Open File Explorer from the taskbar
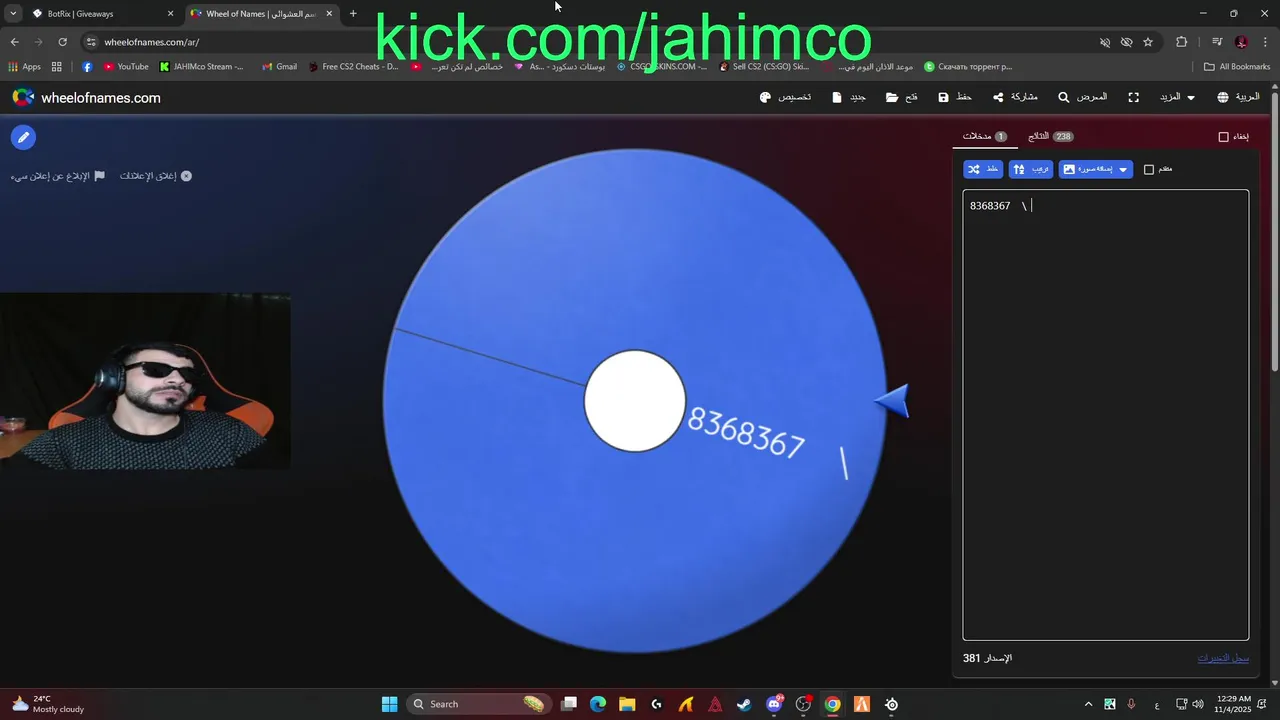This screenshot has width=1280, height=720. [627, 704]
